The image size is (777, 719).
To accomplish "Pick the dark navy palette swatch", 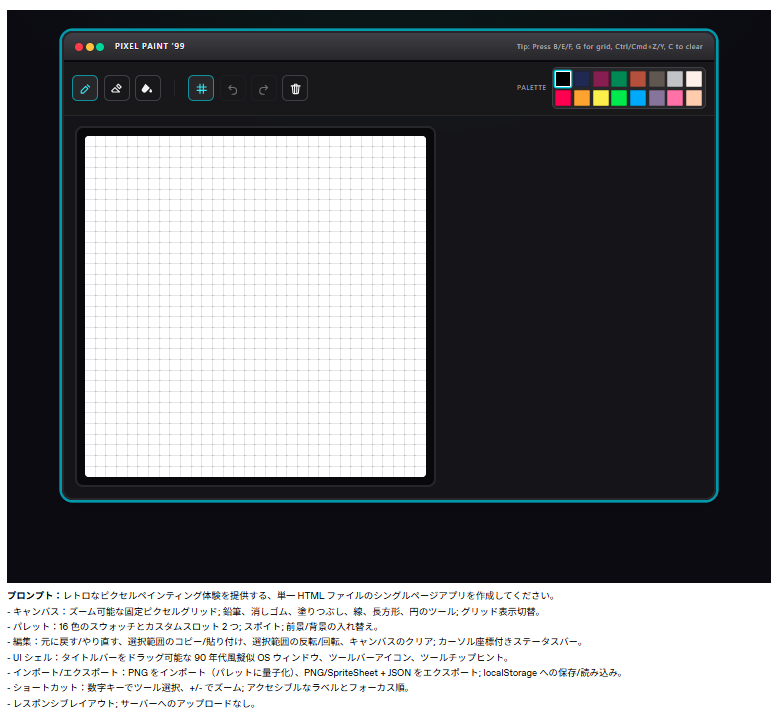I will 582,79.
